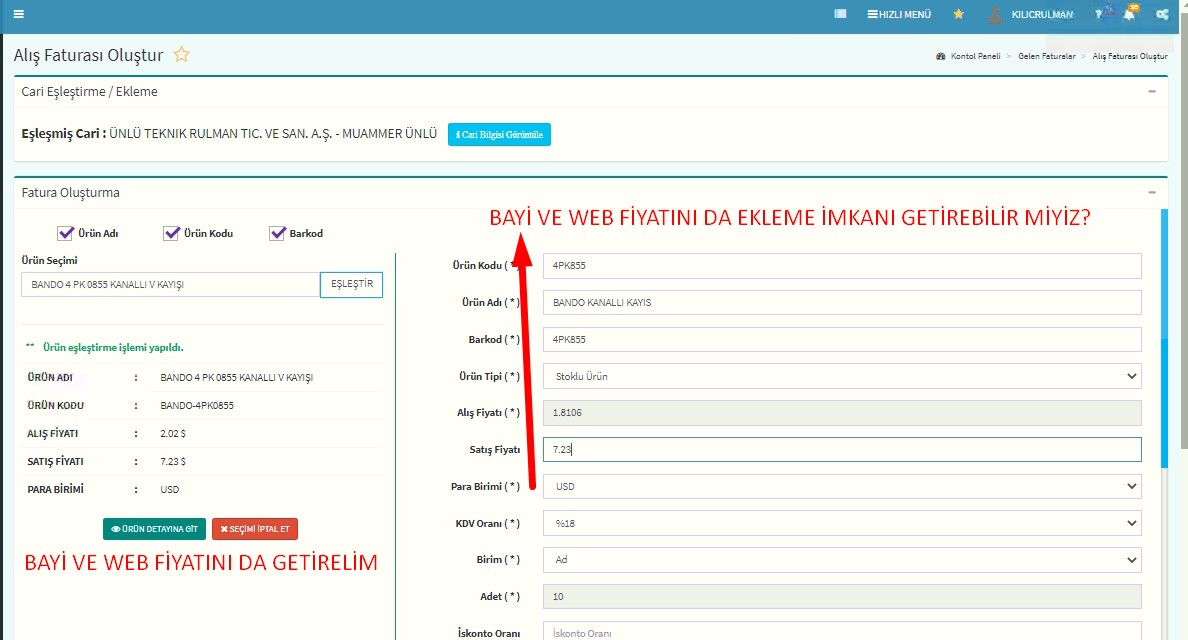Image resolution: width=1188 pixels, height=640 pixels.
Task: Collapse the Cari Eşleştirme / Ekleme panel
Action: [1152, 91]
